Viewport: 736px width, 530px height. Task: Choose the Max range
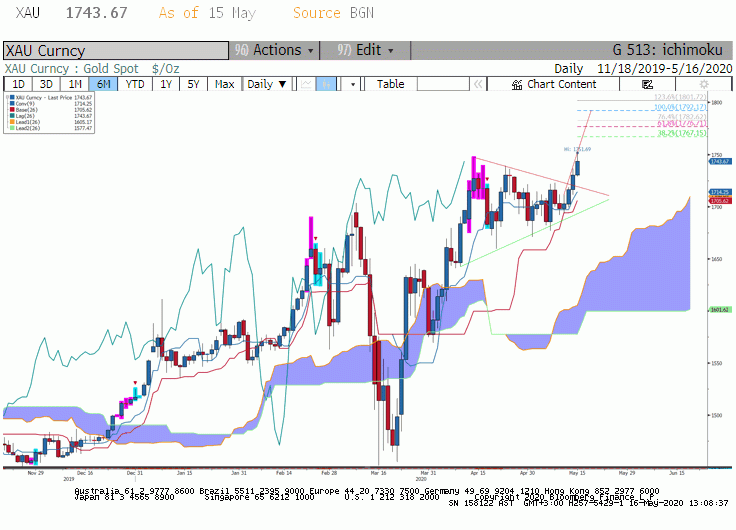(224, 84)
